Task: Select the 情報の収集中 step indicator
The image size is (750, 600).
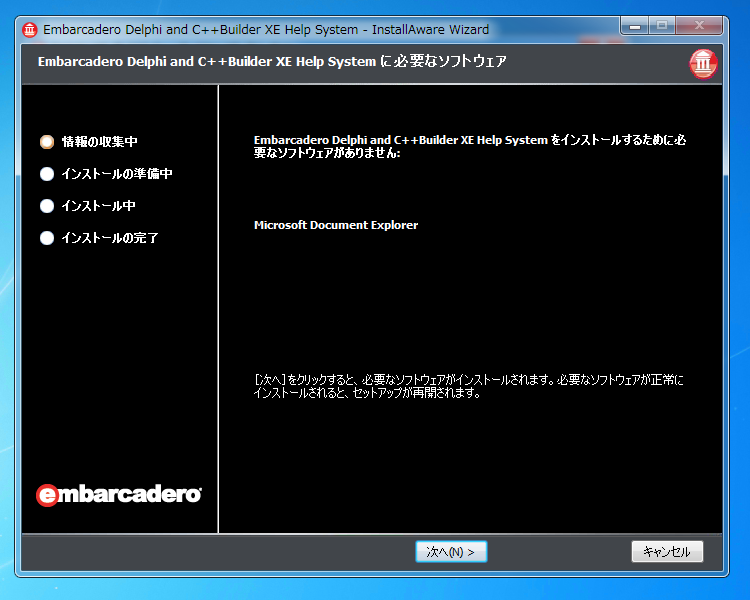Action: tap(47, 142)
